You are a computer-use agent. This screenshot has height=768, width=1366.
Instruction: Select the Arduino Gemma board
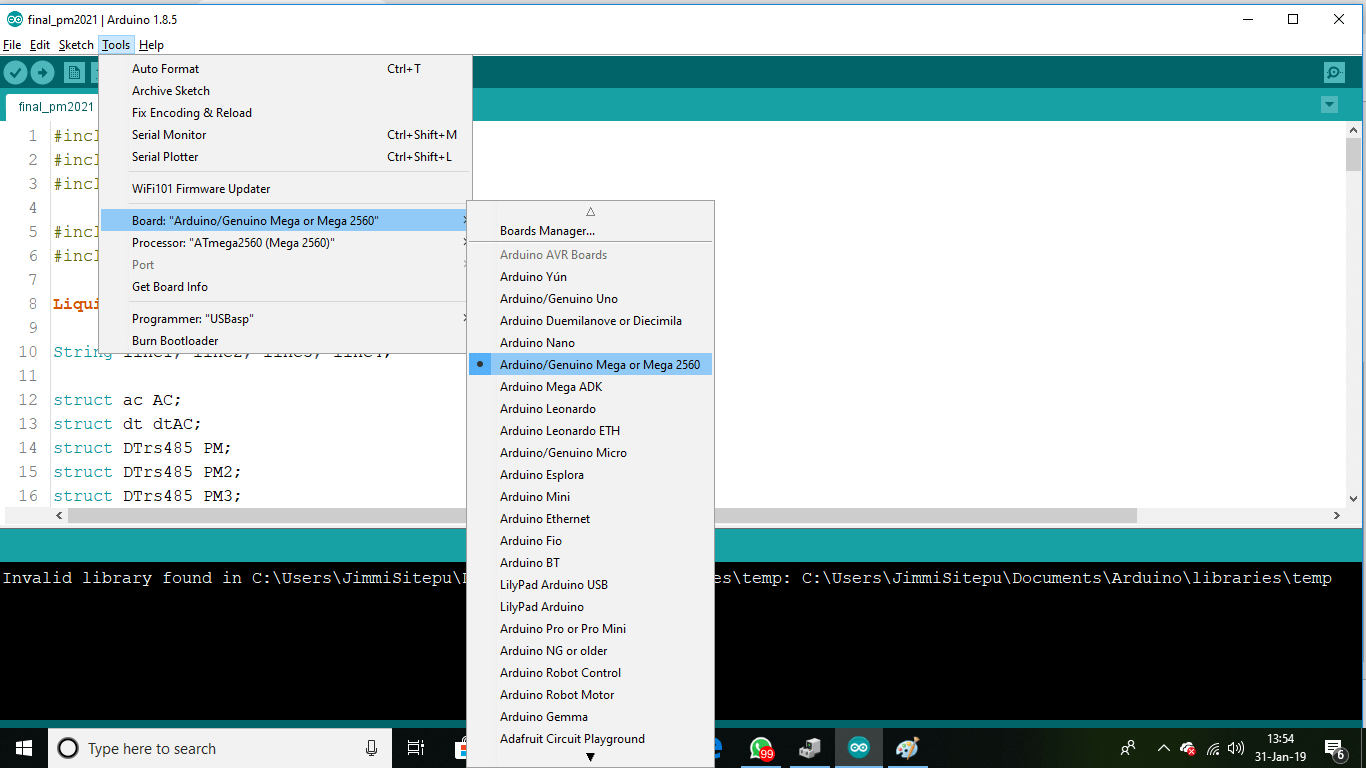tap(590, 717)
